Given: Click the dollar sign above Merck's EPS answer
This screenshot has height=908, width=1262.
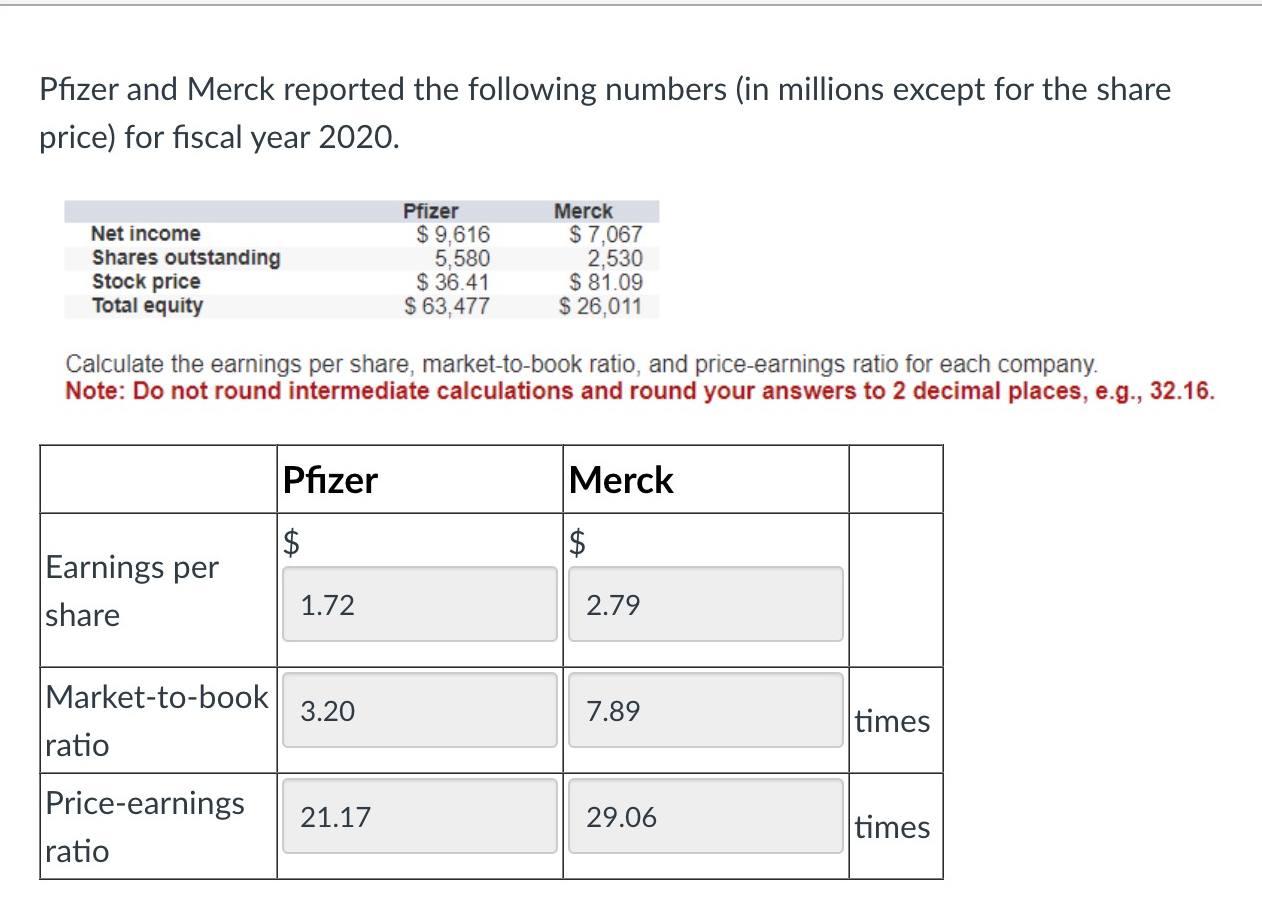Looking at the screenshot, I should point(577,543).
